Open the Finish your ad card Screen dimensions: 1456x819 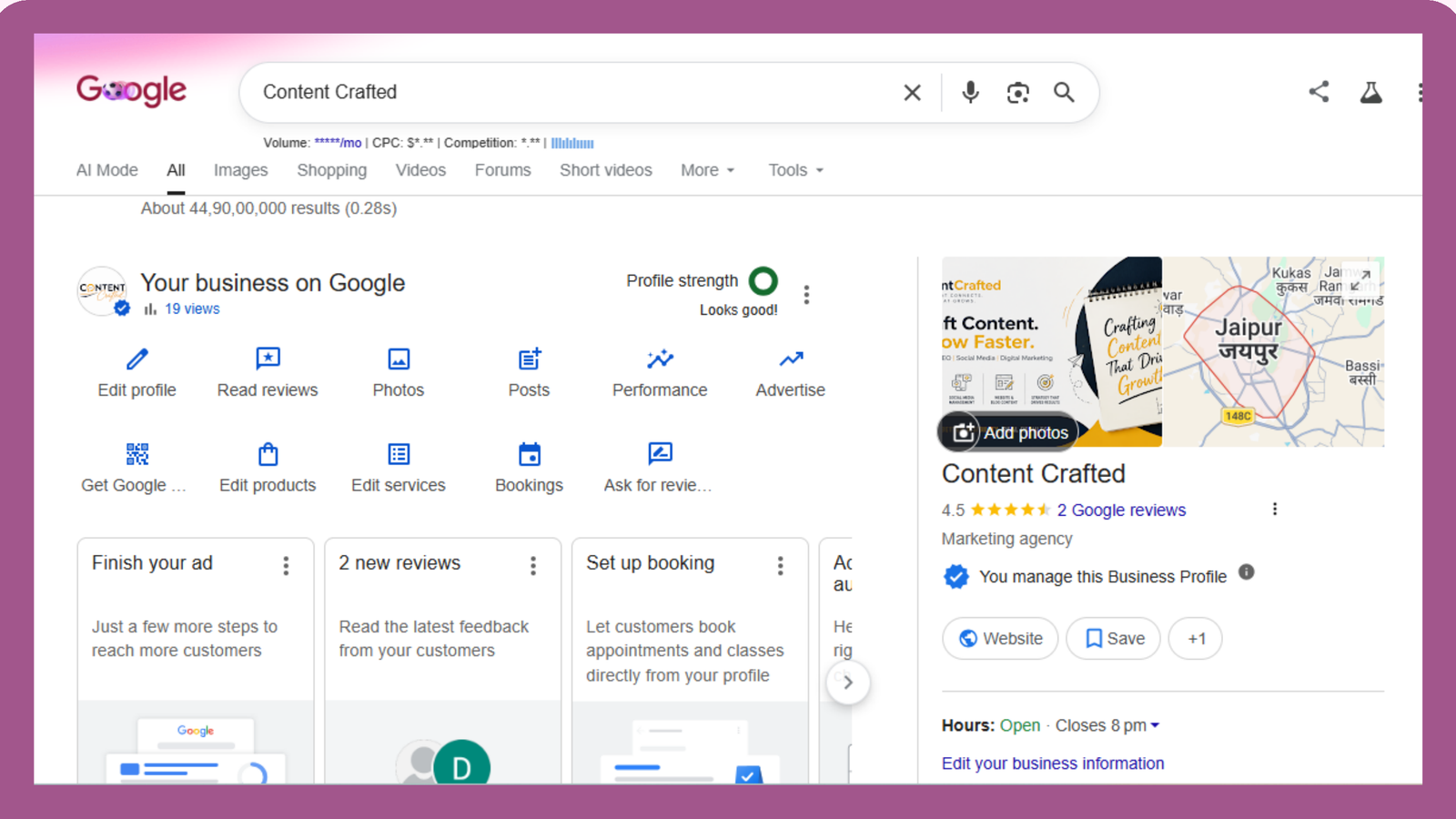(196, 660)
